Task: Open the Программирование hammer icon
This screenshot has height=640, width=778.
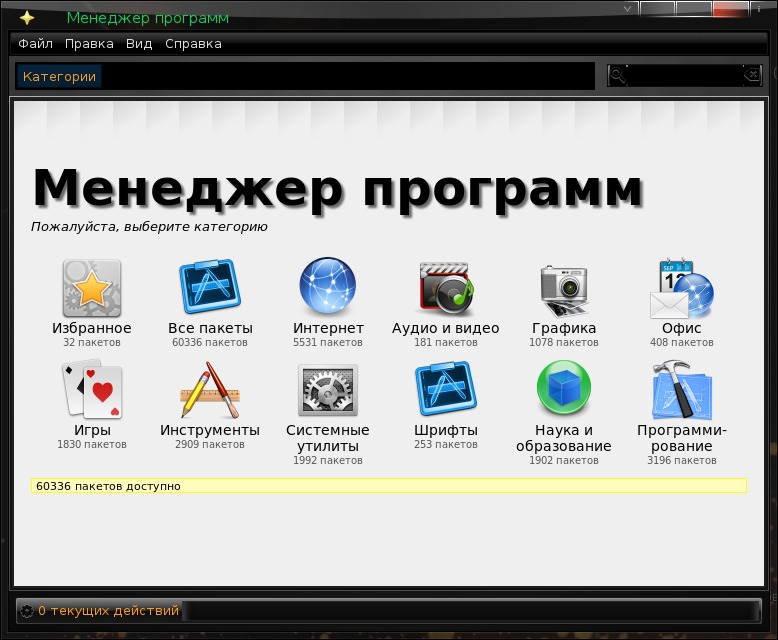Action: point(682,390)
